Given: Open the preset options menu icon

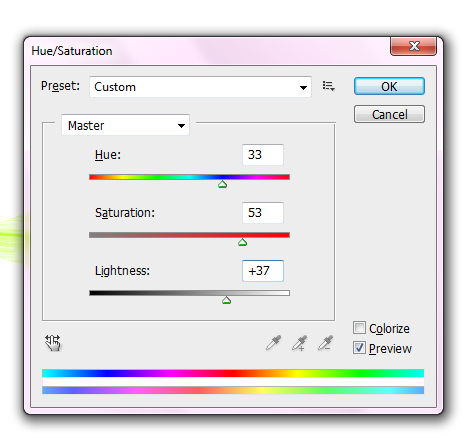Looking at the screenshot, I should 328,86.
